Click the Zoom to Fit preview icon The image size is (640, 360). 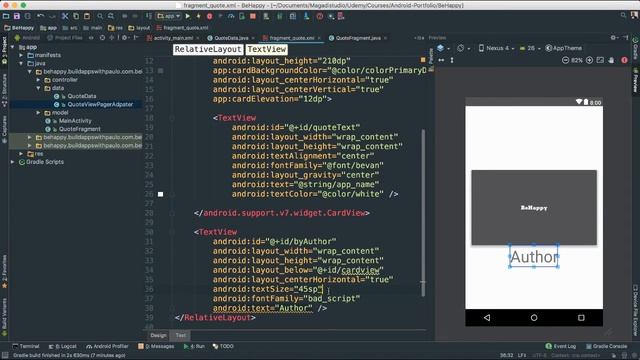pos(600,60)
